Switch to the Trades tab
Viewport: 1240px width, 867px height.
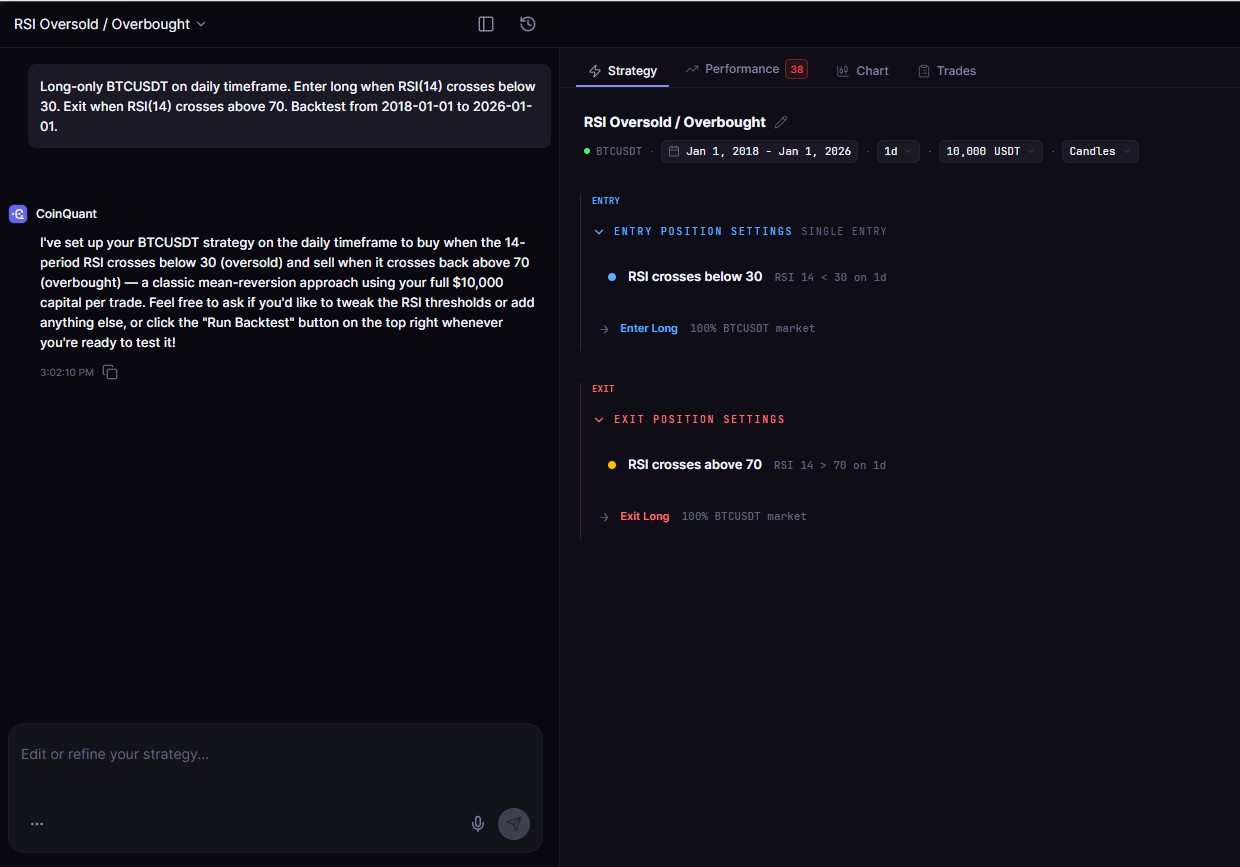pyautogui.click(x=947, y=71)
